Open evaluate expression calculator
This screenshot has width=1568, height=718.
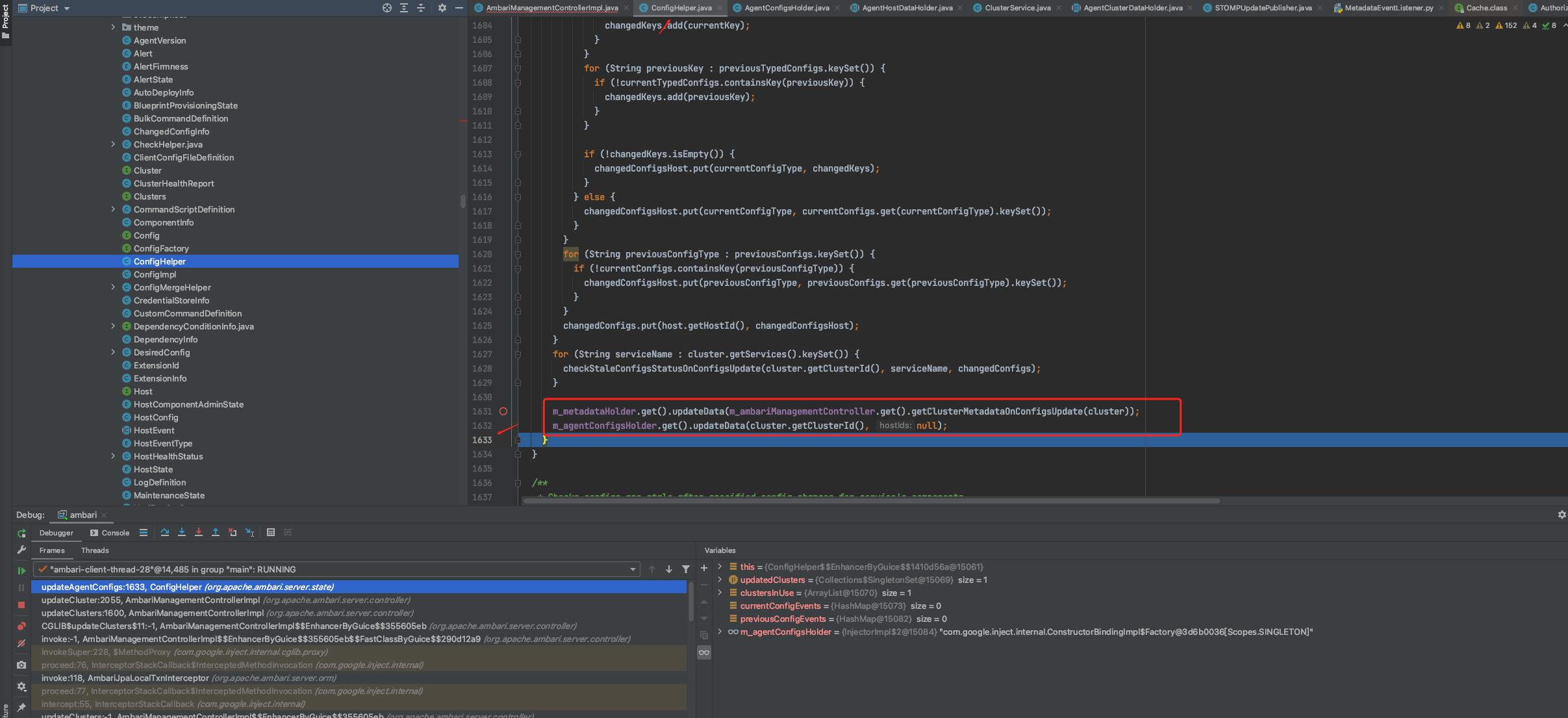(271, 533)
